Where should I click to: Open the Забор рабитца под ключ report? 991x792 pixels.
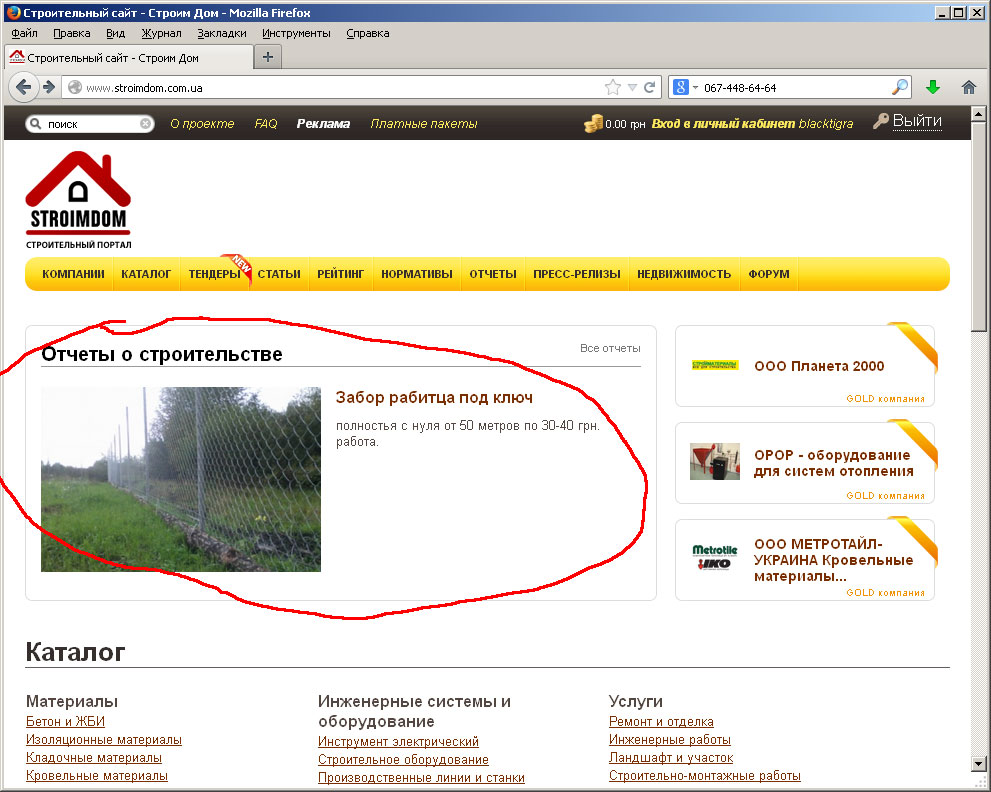click(x=434, y=398)
